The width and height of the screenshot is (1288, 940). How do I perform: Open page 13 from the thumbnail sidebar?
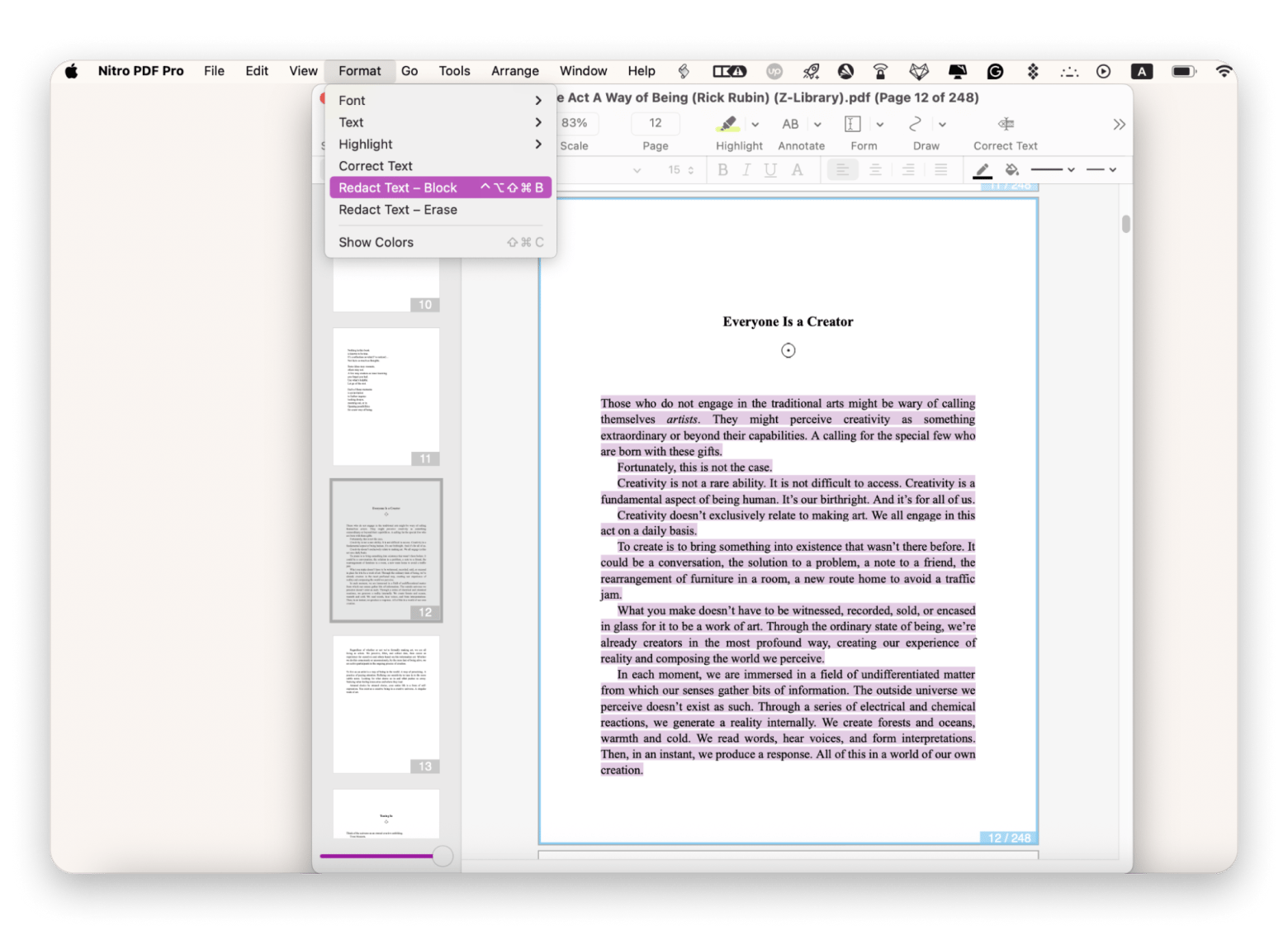coord(386,703)
